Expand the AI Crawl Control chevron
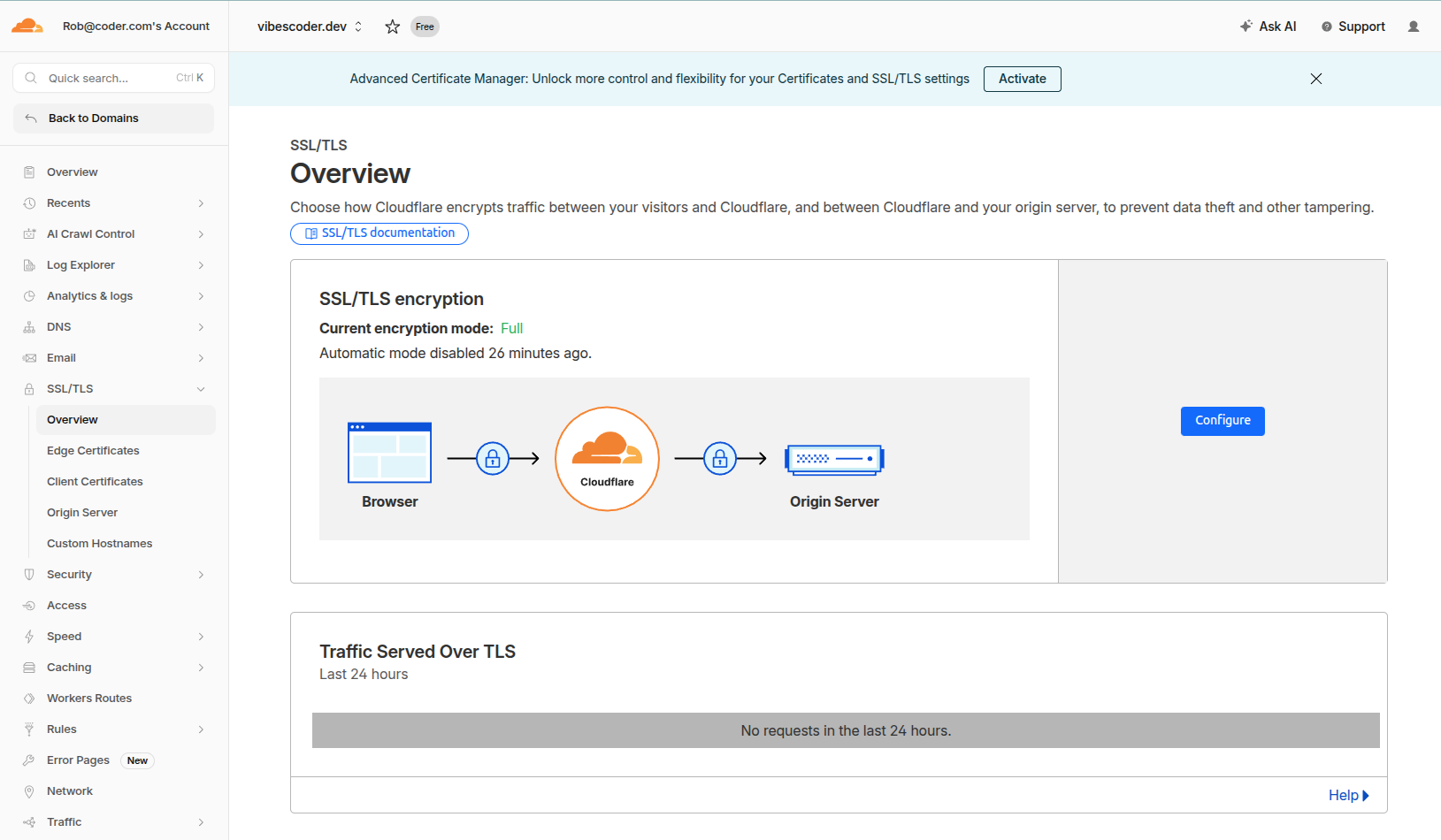This screenshot has height=840, width=1441. click(201, 234)
